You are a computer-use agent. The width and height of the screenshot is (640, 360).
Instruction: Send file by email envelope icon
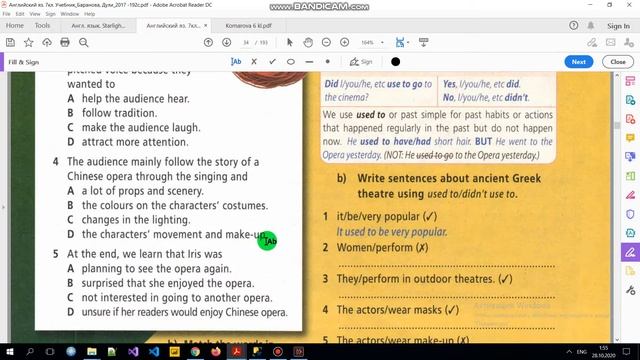point(611,42)
